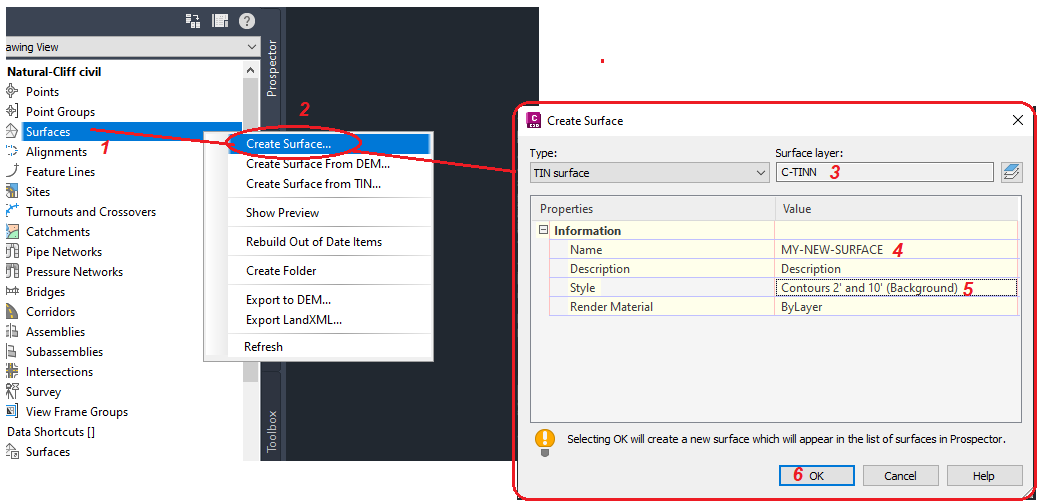This screenshot has height=504, width=1042.
Task: Click the Alignments tree icon
Action: pyautogui.click(x=12, y=152)
